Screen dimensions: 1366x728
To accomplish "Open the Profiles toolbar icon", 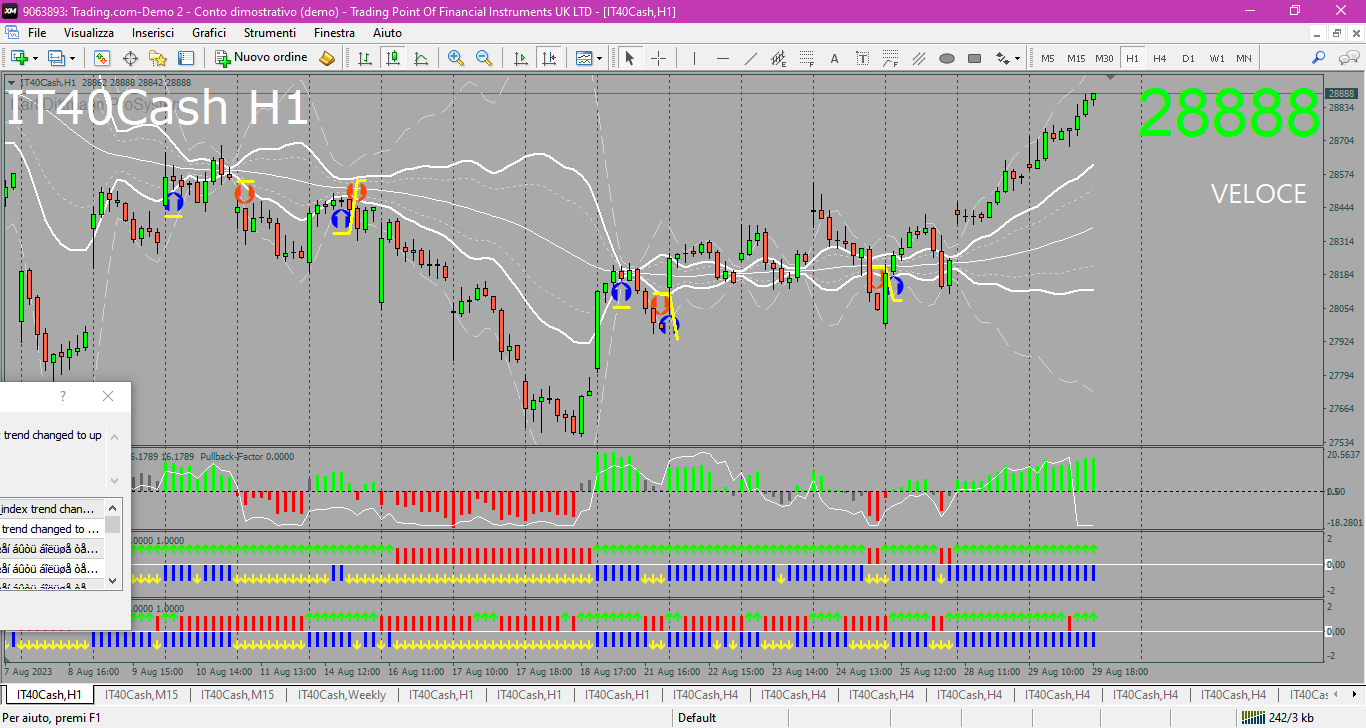I will tap(57, 58).
